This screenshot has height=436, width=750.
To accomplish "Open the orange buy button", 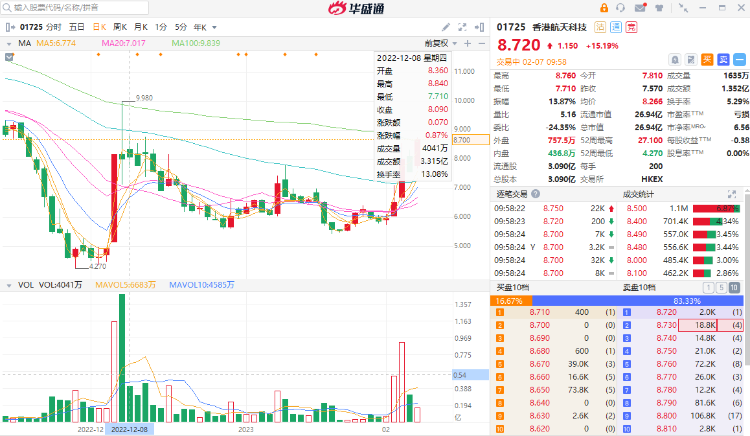I will (x=707, y=60).
